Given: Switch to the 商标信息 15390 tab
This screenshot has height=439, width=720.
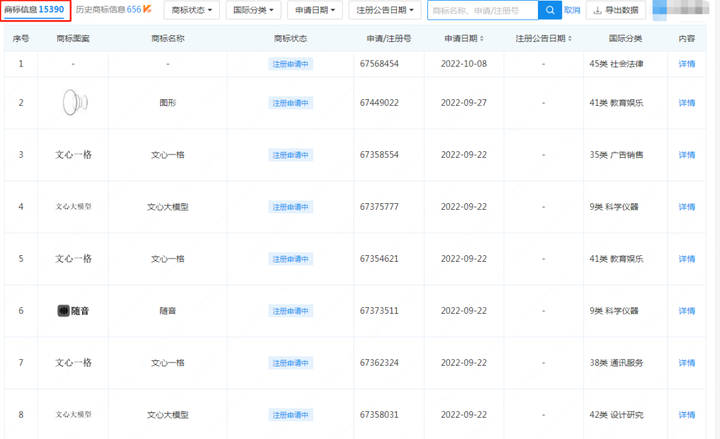Looking at the screenshot, I should click(x=34, y=10).
